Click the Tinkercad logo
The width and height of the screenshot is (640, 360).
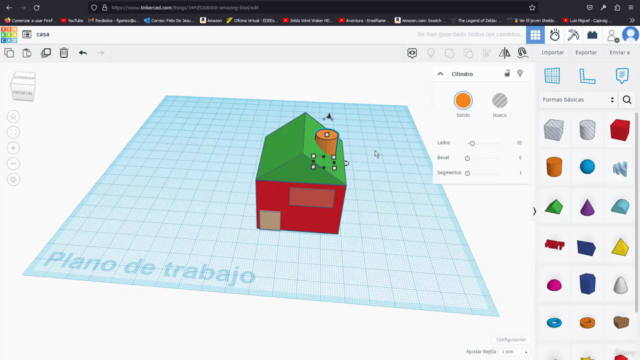[9, 35]
